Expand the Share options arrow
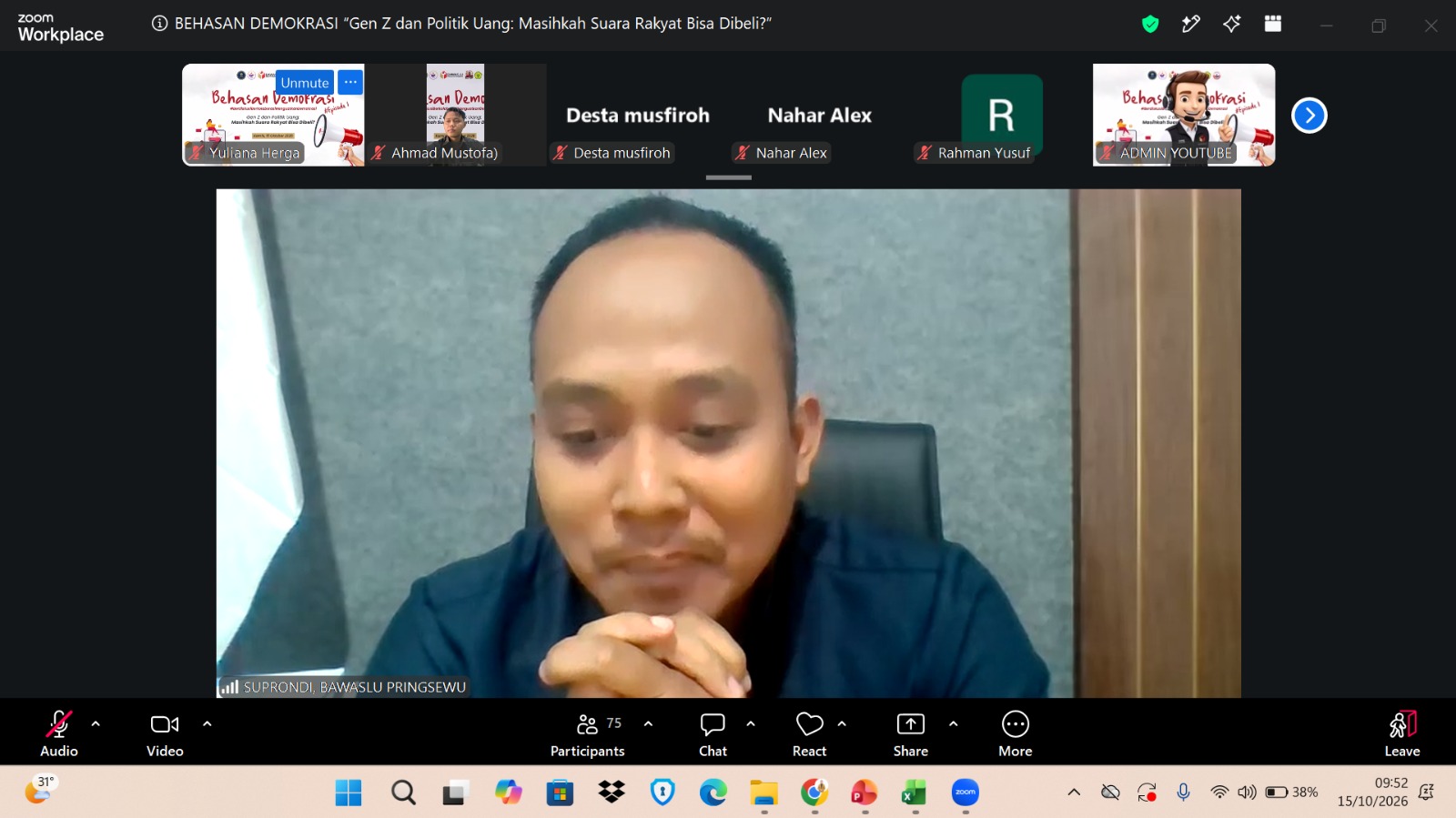Image resolution: width=1456 pixels, height=818 pixels. (x=953, y=724)
